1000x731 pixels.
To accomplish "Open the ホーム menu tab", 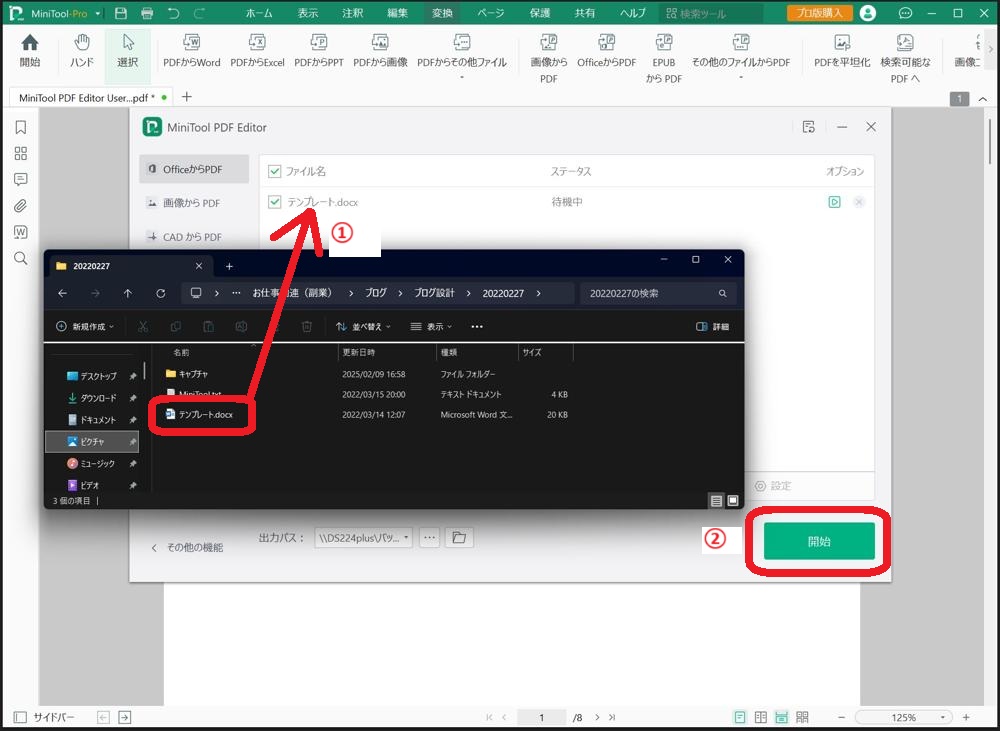I will 259,13.
